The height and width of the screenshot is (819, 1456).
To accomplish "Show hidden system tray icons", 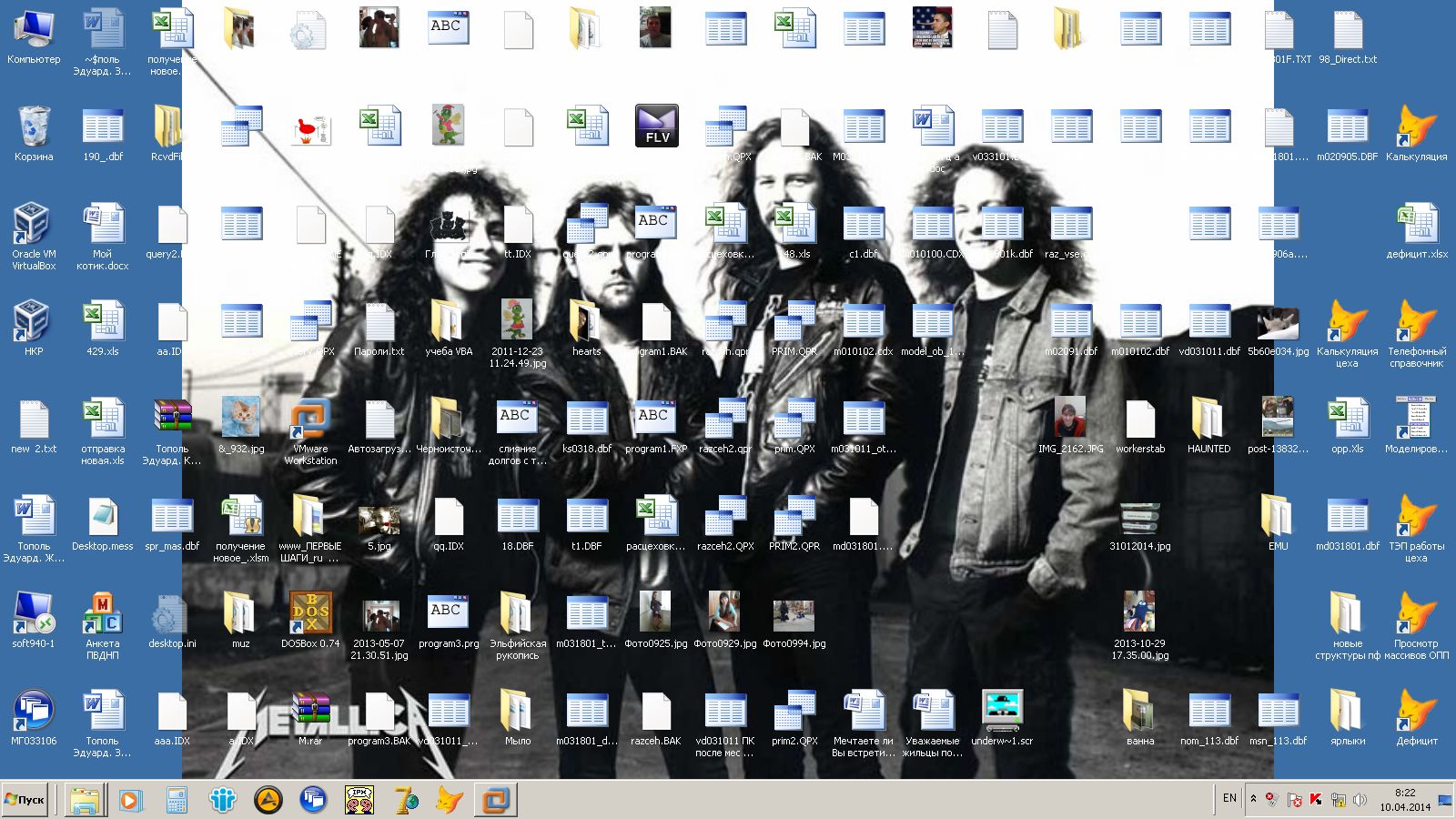I will pos(1253,799).
